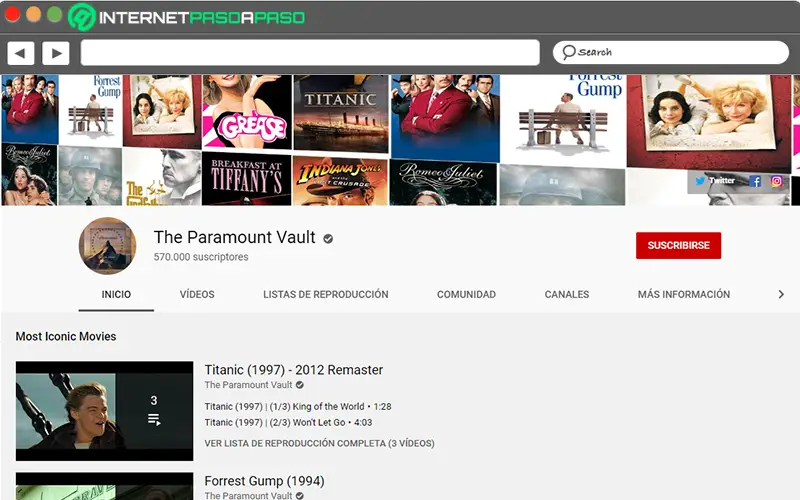
Task: Open the Twitter link on the channel banner
Action: coord(715,180)
